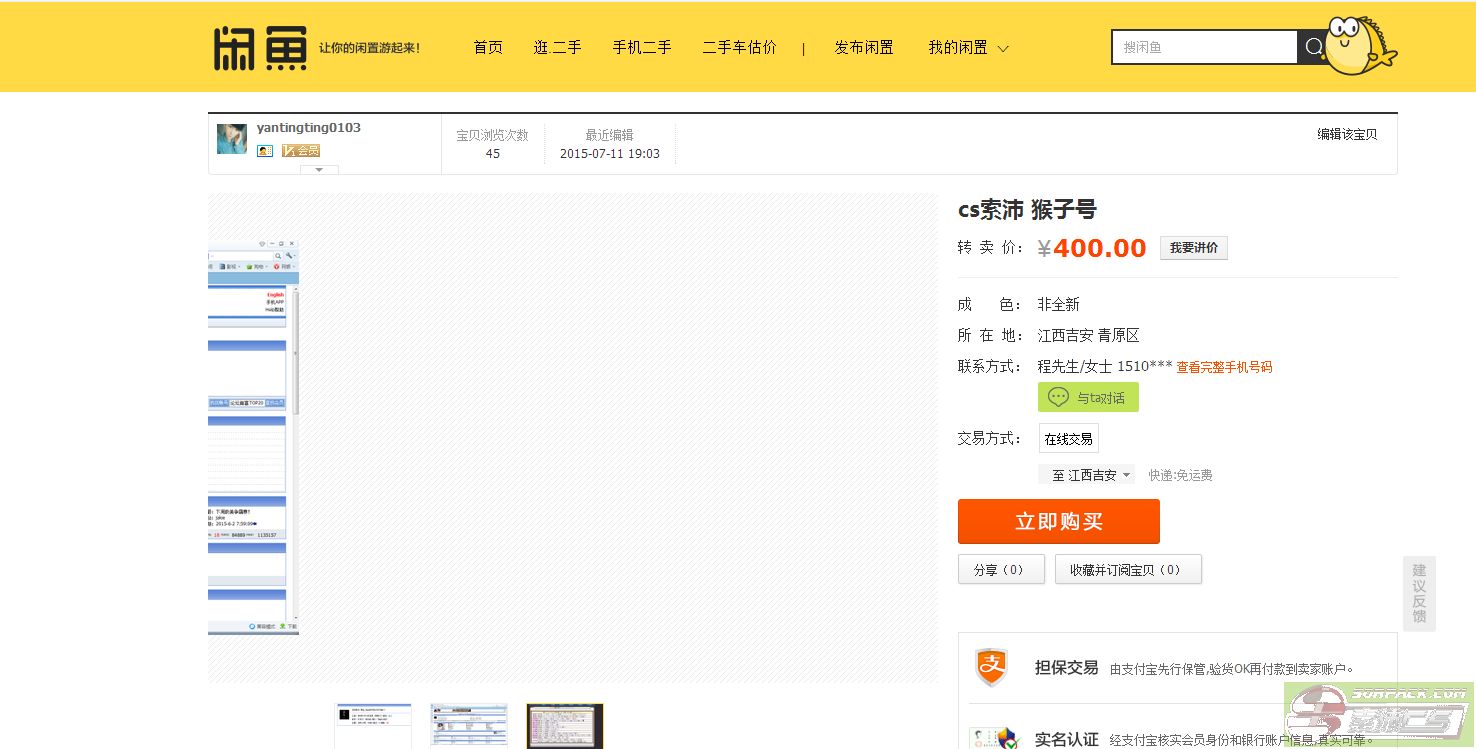Screen dimensions: 1476x749
Task: Open 发布闲置 page
Action: 864,47
